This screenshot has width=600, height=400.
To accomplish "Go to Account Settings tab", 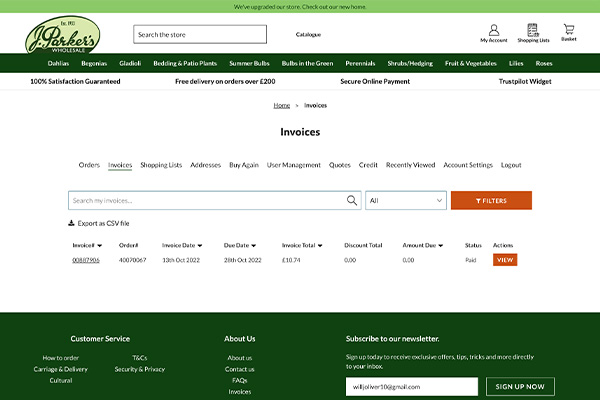I will point(468,165).
